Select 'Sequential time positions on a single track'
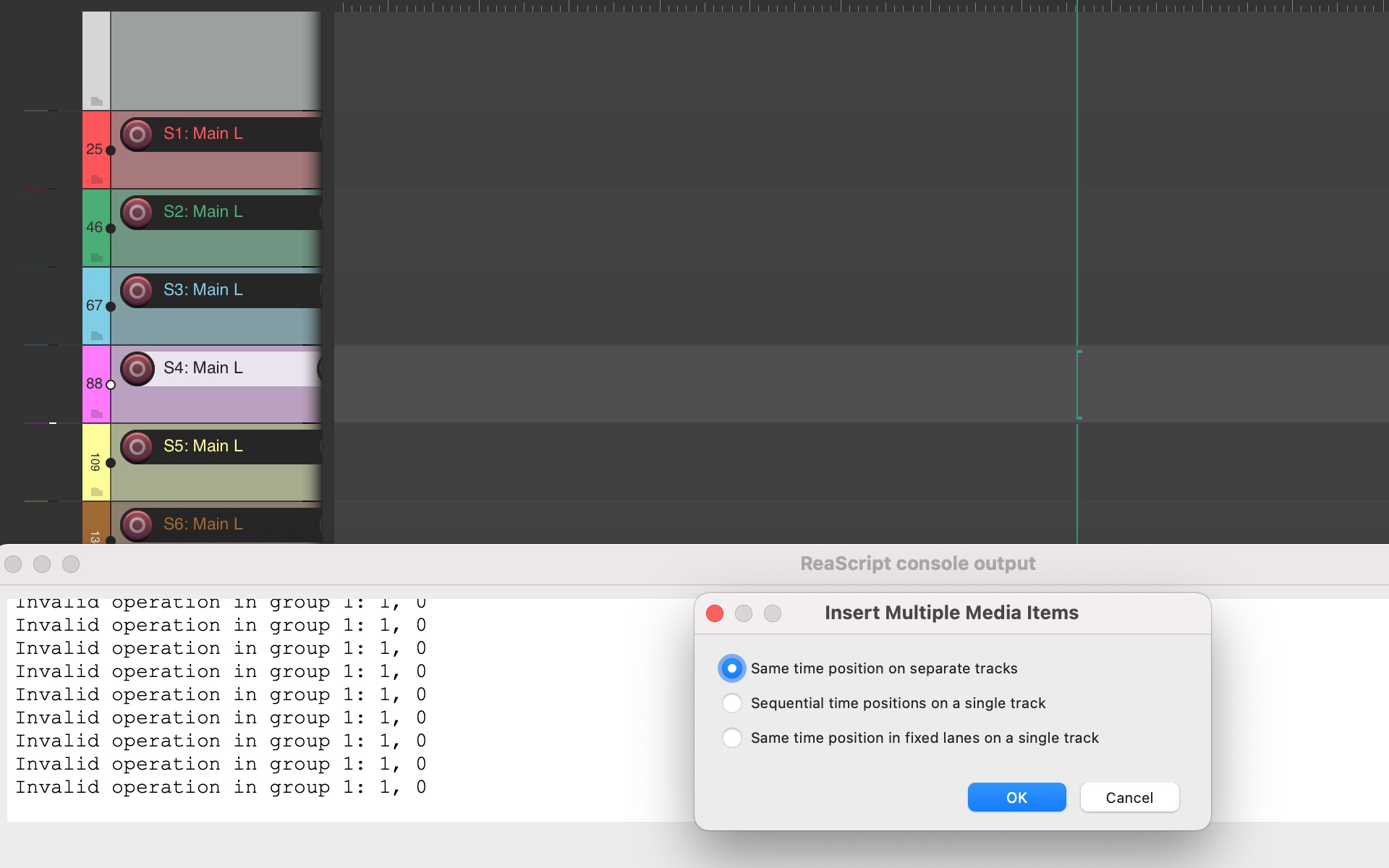Screen dimensions: 1389x868 point(731,703)
